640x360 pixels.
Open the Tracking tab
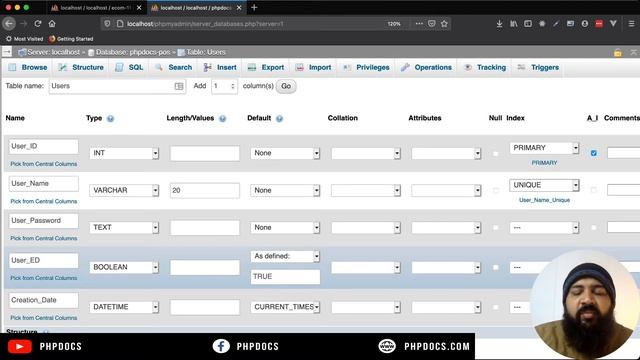pyautogui.click(x=485, y=67)
